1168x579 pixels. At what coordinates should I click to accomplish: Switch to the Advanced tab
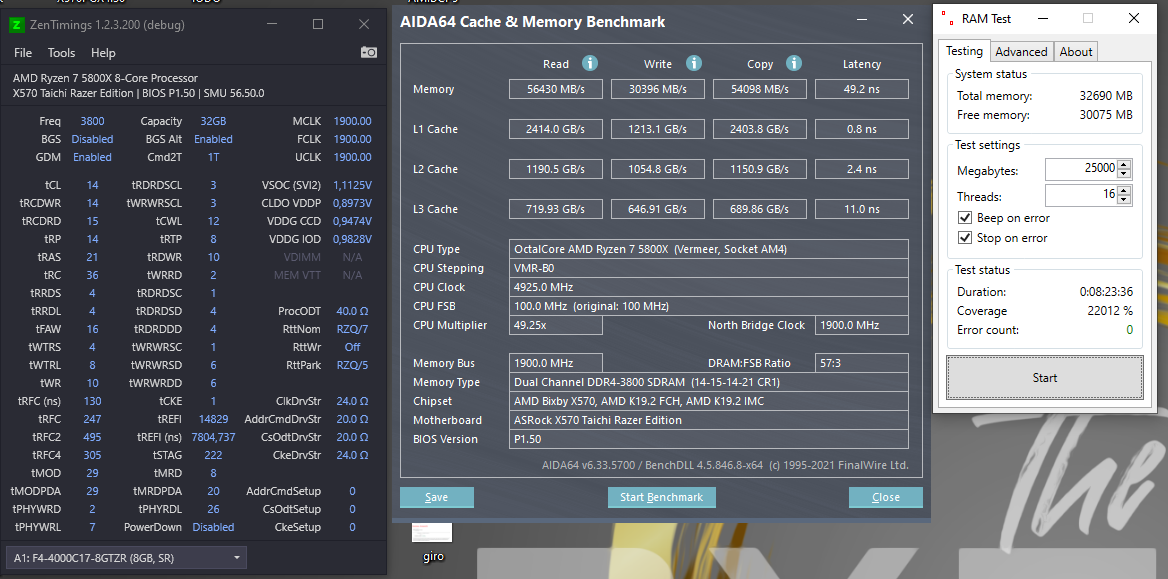(x=1021, y=51)
